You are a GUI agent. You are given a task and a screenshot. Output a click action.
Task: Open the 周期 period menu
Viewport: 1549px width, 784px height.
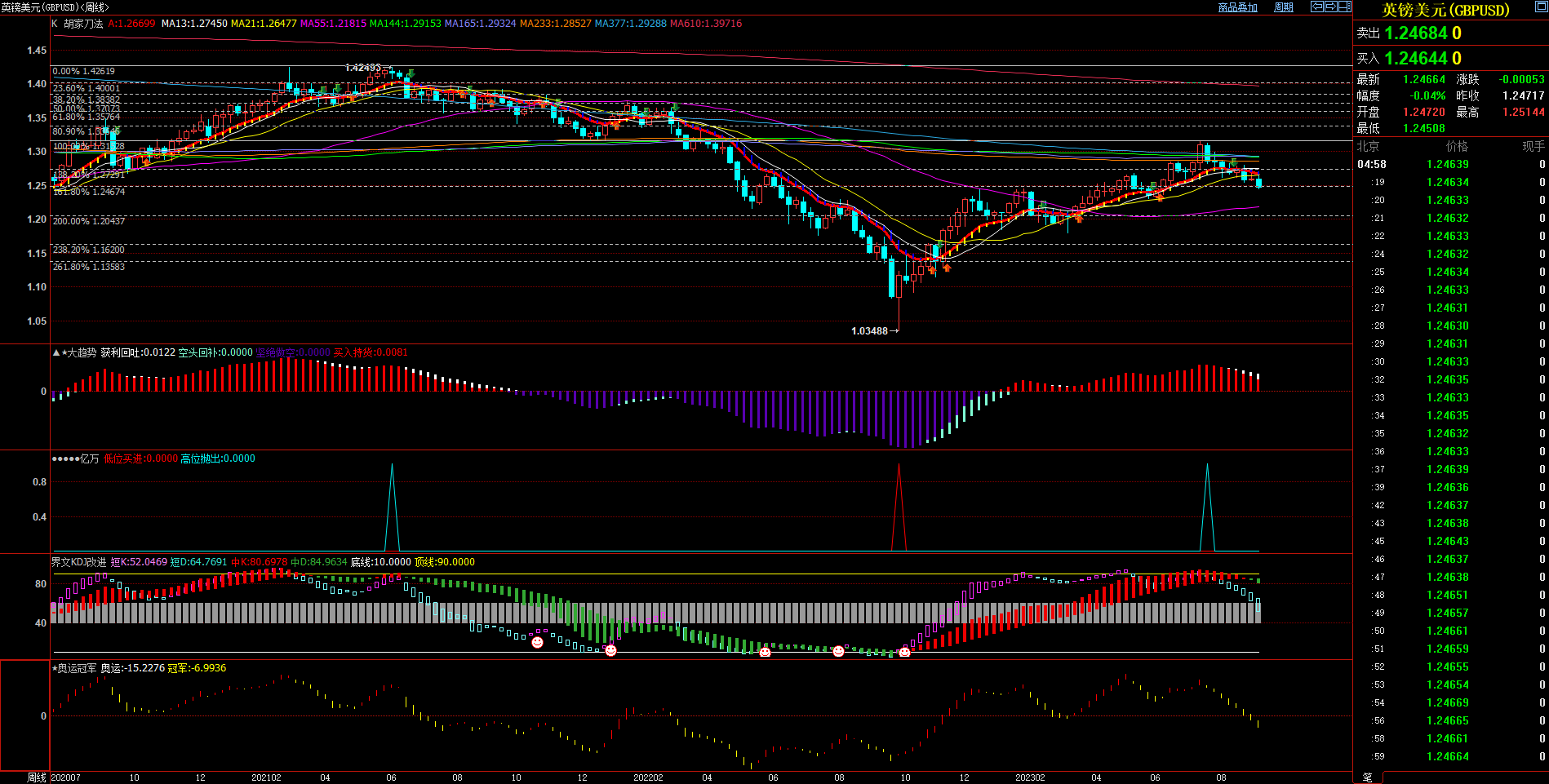click(1284, 7)
